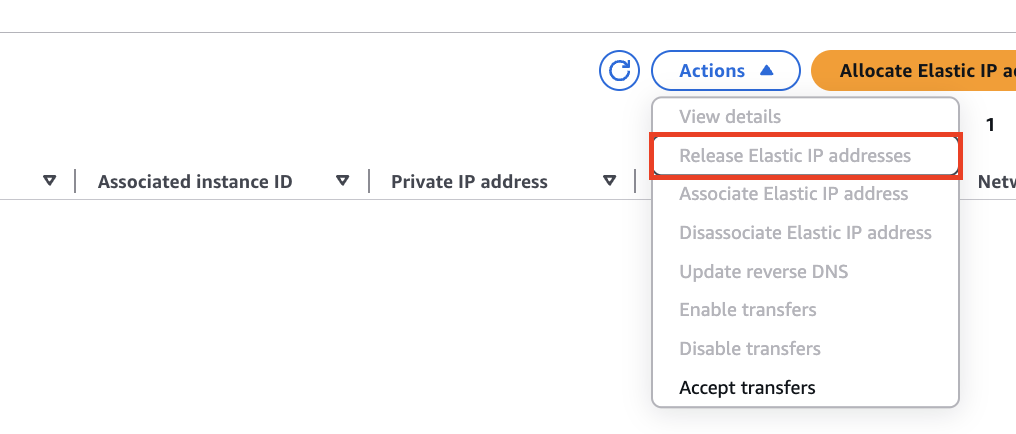Click column divider left of Associated instance ID

click(75, 181)
